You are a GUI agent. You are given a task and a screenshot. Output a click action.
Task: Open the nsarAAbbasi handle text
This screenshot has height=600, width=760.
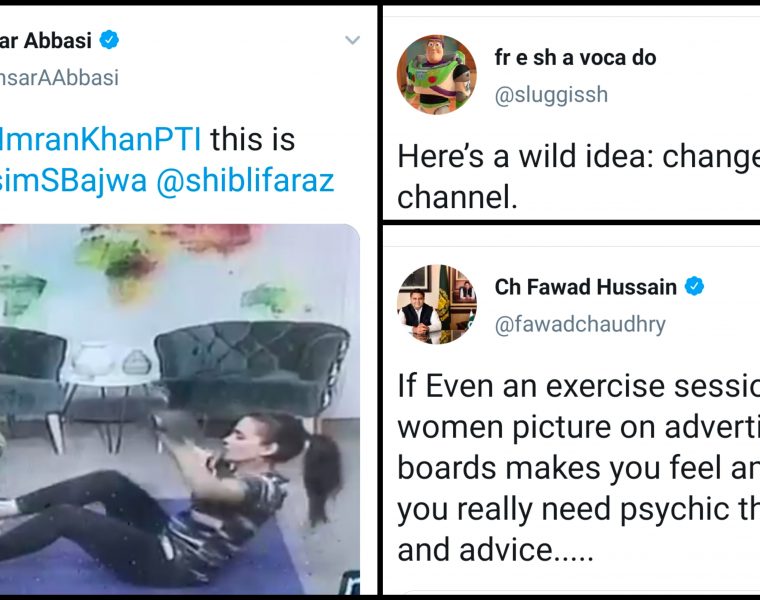pos(59,78)
